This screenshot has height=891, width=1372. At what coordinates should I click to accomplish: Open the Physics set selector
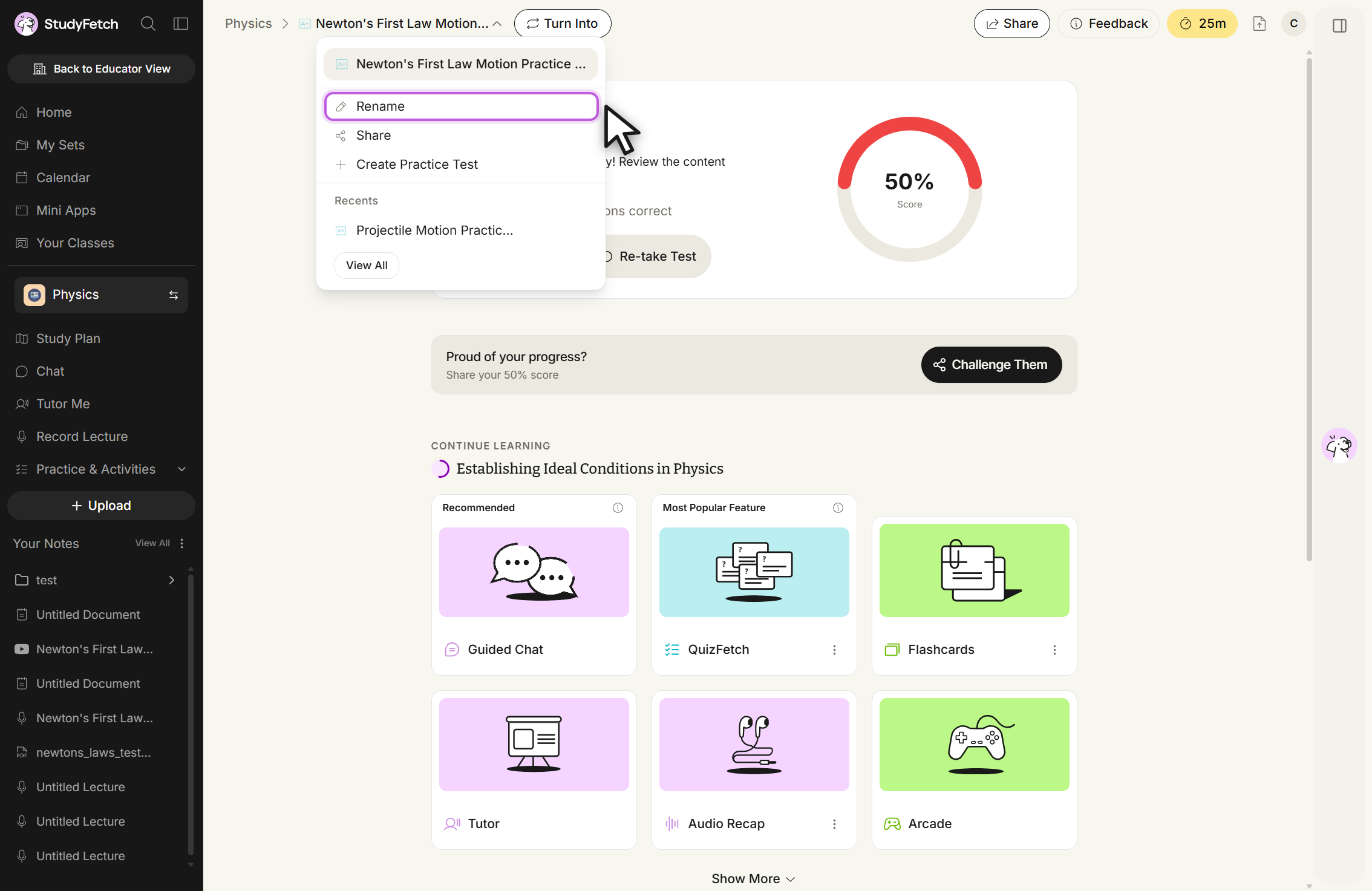pos(101,295)
